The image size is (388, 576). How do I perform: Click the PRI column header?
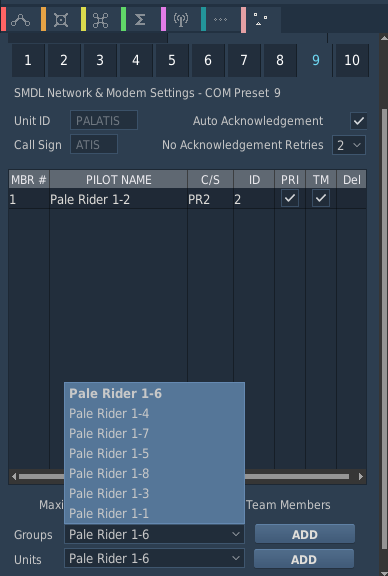(x=290, y=180)
